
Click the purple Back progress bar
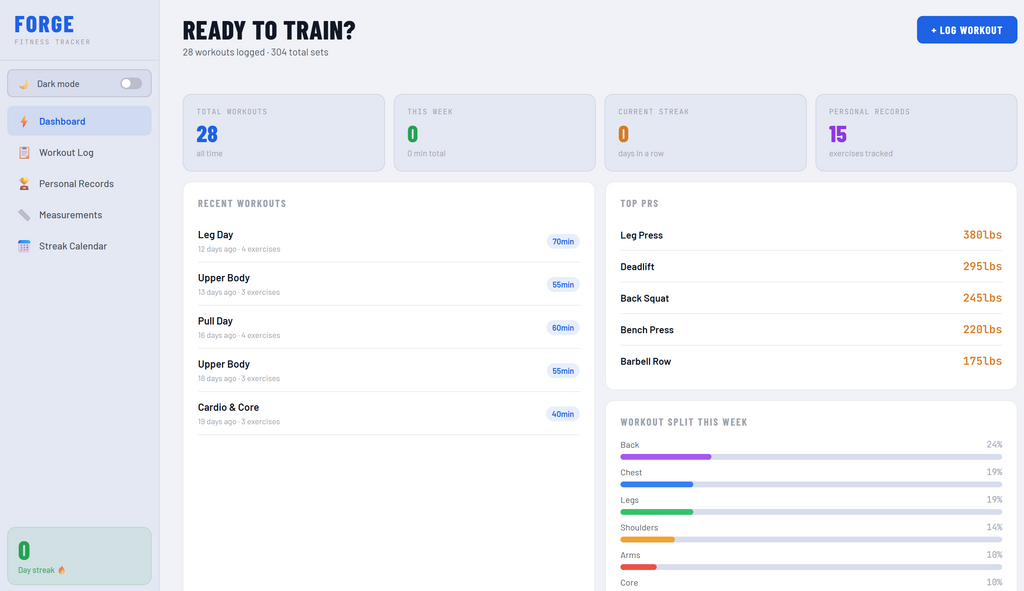point(665,457)
